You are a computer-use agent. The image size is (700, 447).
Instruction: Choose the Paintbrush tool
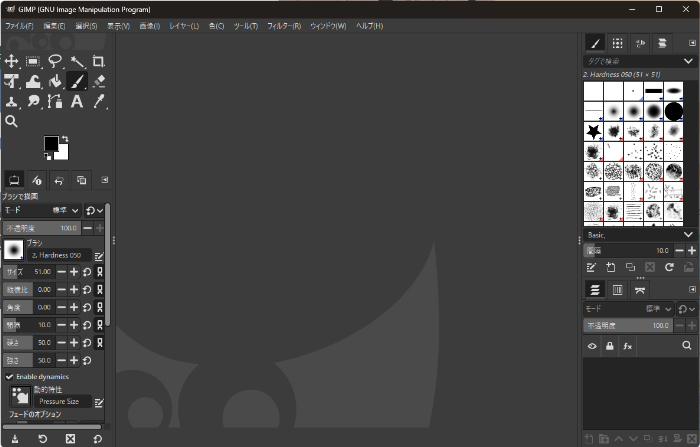(77, 82)
